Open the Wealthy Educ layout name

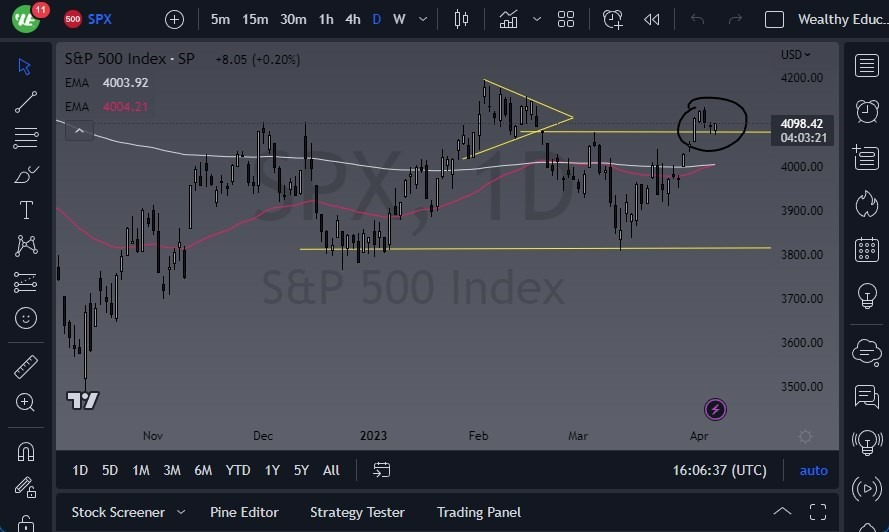tap(843, 20)
